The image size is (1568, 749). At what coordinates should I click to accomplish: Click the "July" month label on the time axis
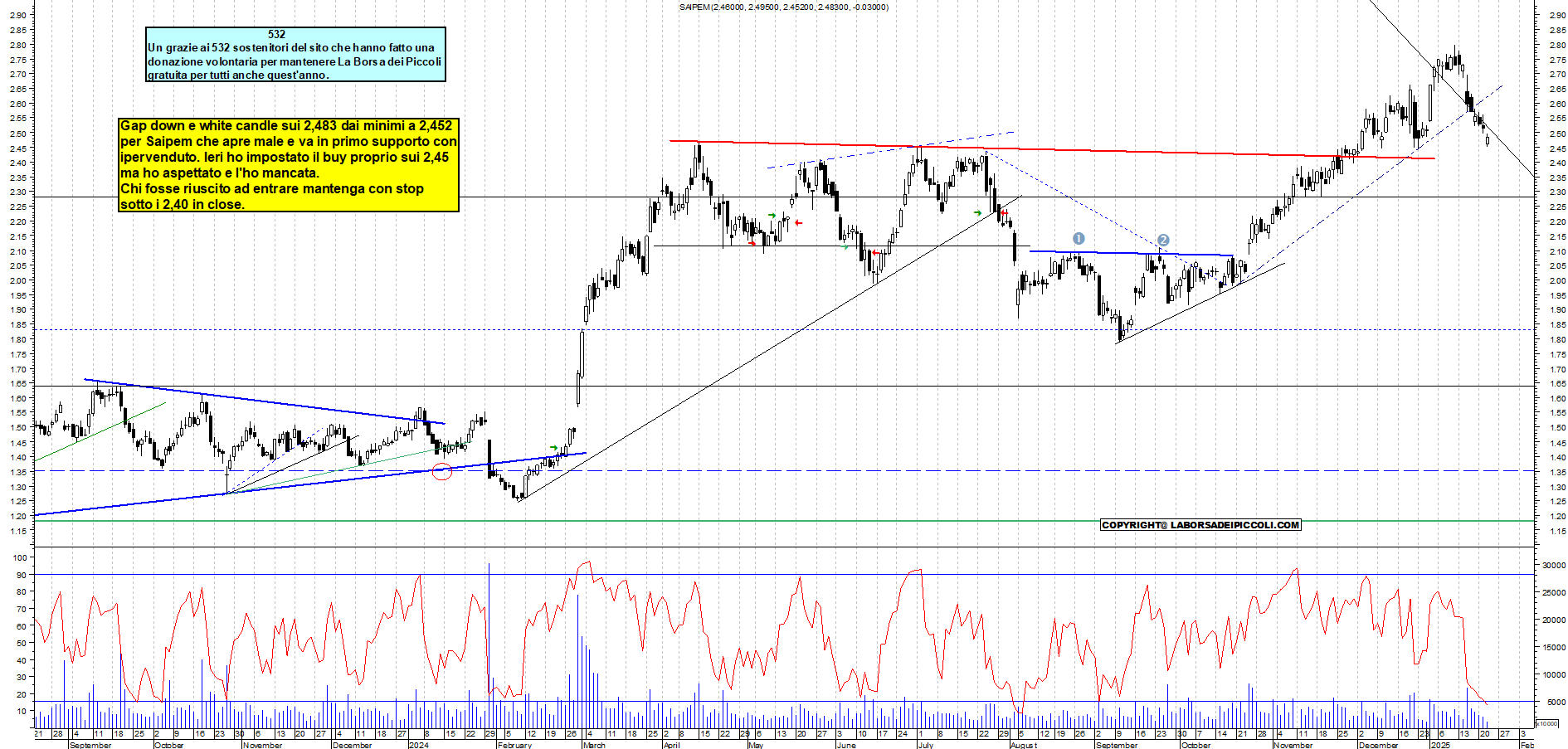(926, 745)
